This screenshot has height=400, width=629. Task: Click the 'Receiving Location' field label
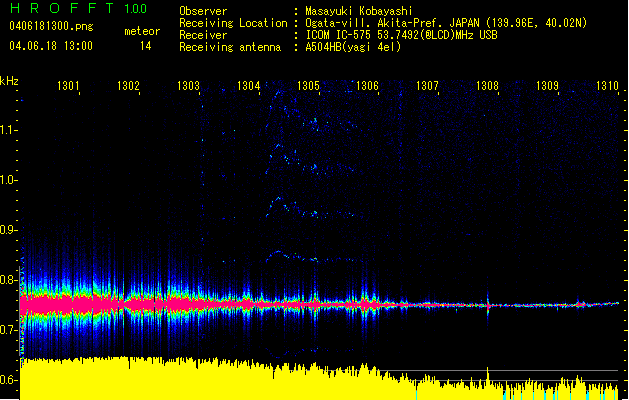pos(233,23)
